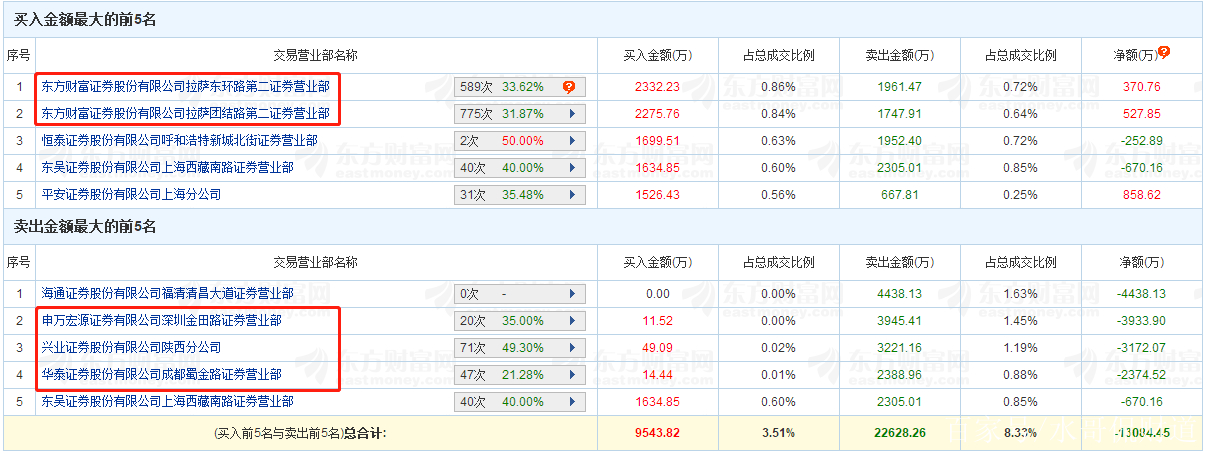
Task: Click the net amount -4438.13
Action: click(x=1142, y=294)
